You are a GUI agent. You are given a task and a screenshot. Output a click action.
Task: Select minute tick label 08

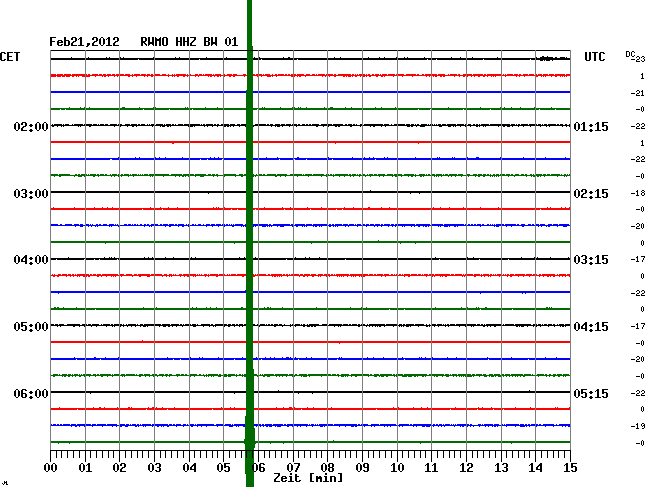pos(327,468)
